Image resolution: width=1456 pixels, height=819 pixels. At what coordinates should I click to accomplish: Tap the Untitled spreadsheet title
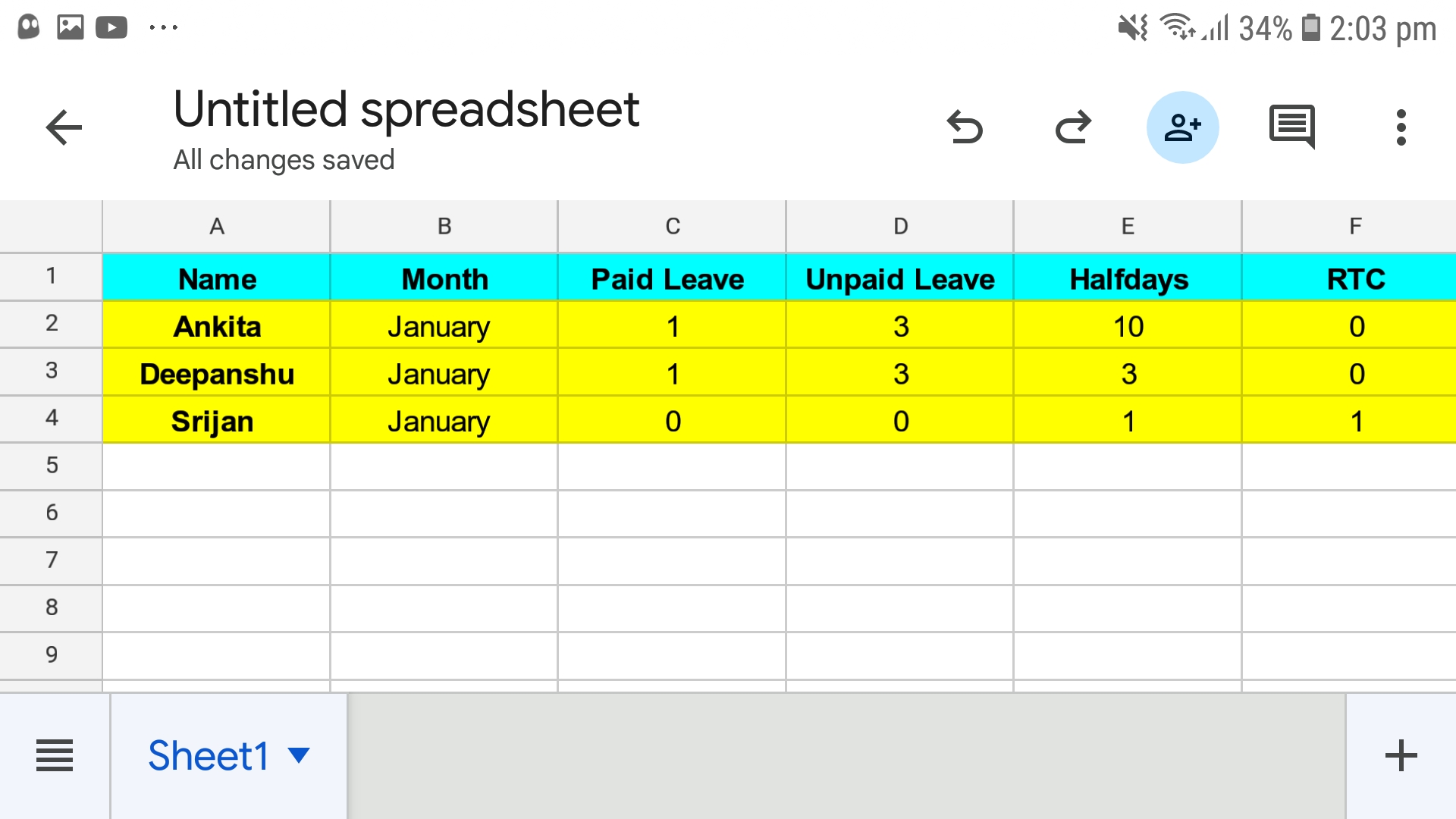(406, 109)
